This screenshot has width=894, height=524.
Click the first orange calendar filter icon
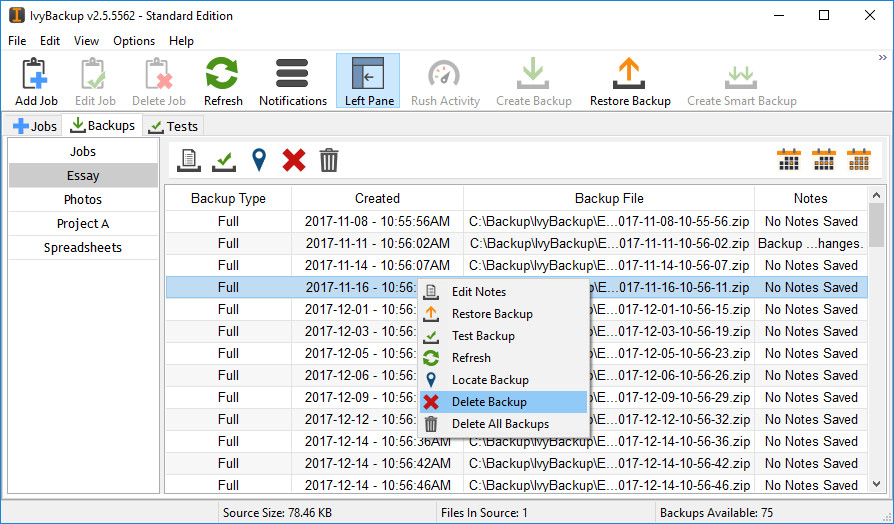point(789,160)
